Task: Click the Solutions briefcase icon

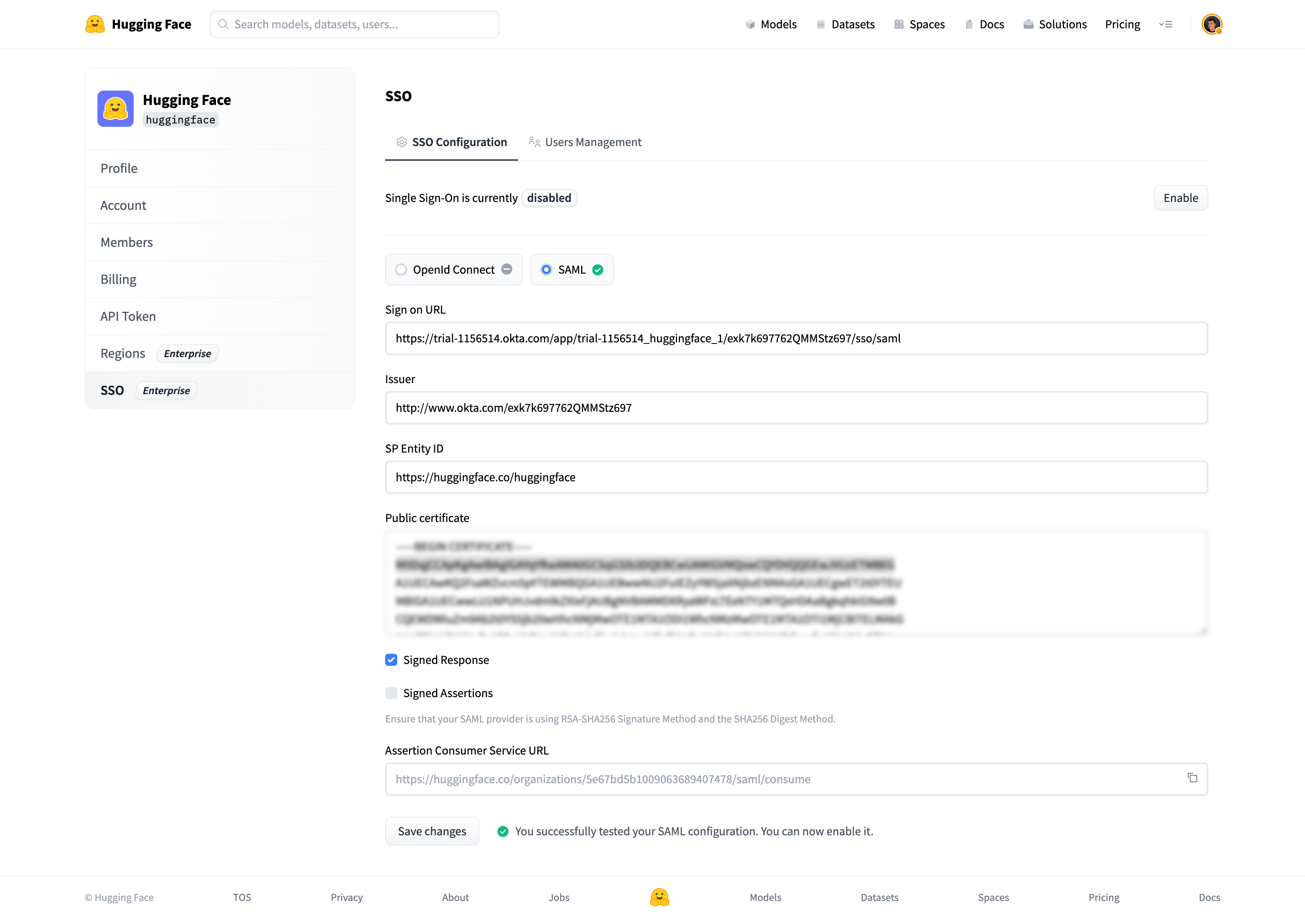Action: (1028, 24)
